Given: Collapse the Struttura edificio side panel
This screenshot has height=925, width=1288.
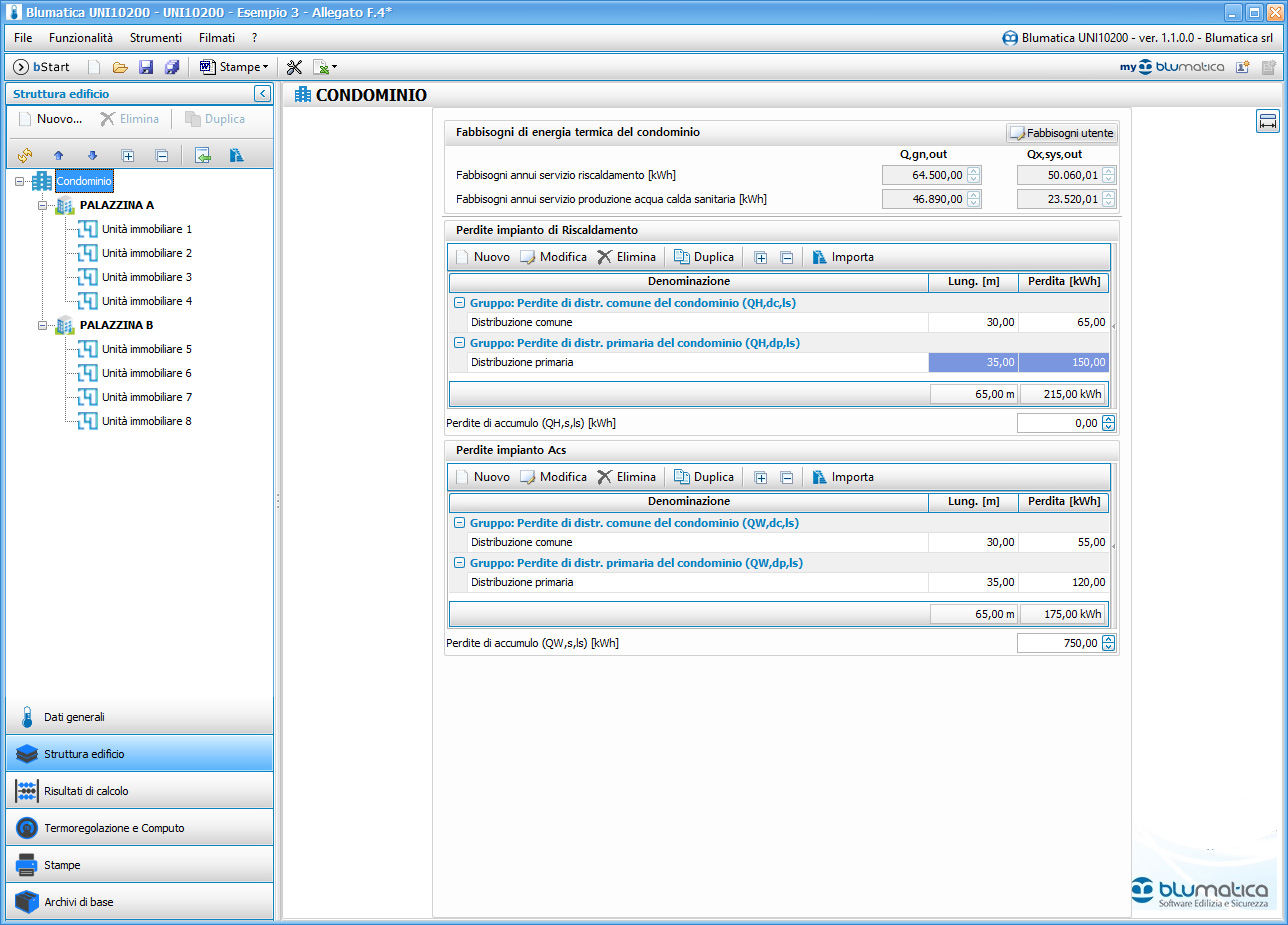Looking at the screenshot, I should pos(262,94).
